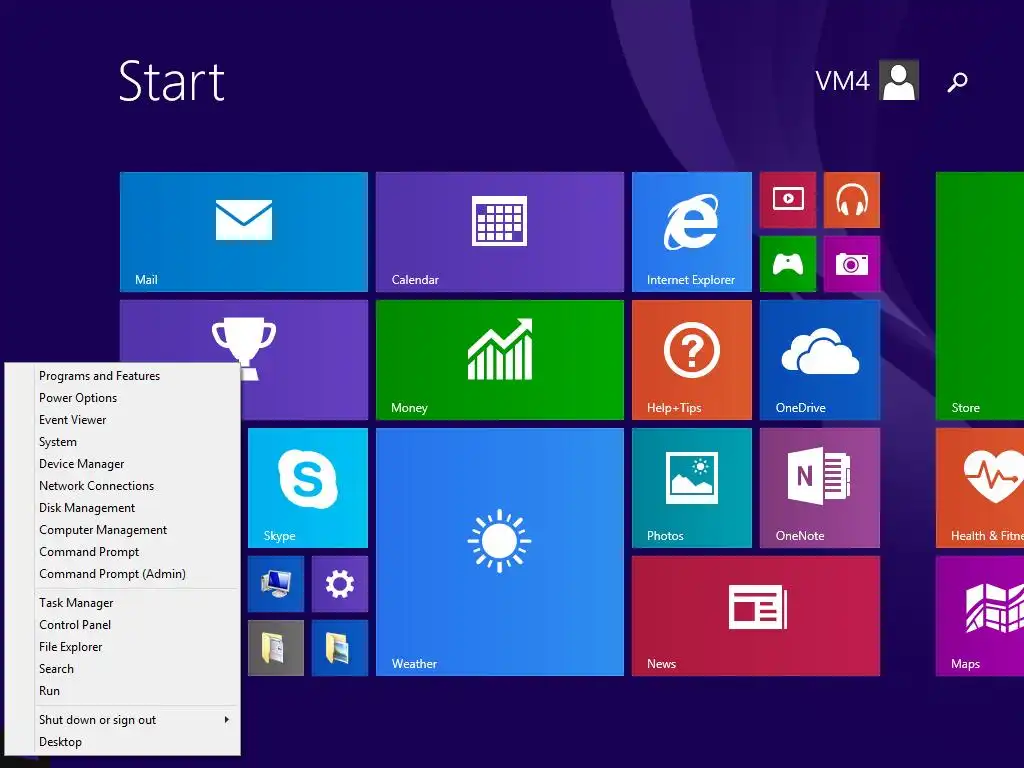The image size is (1024, 768).
Task: Open the Weather tile
Action: click(500, 552)
